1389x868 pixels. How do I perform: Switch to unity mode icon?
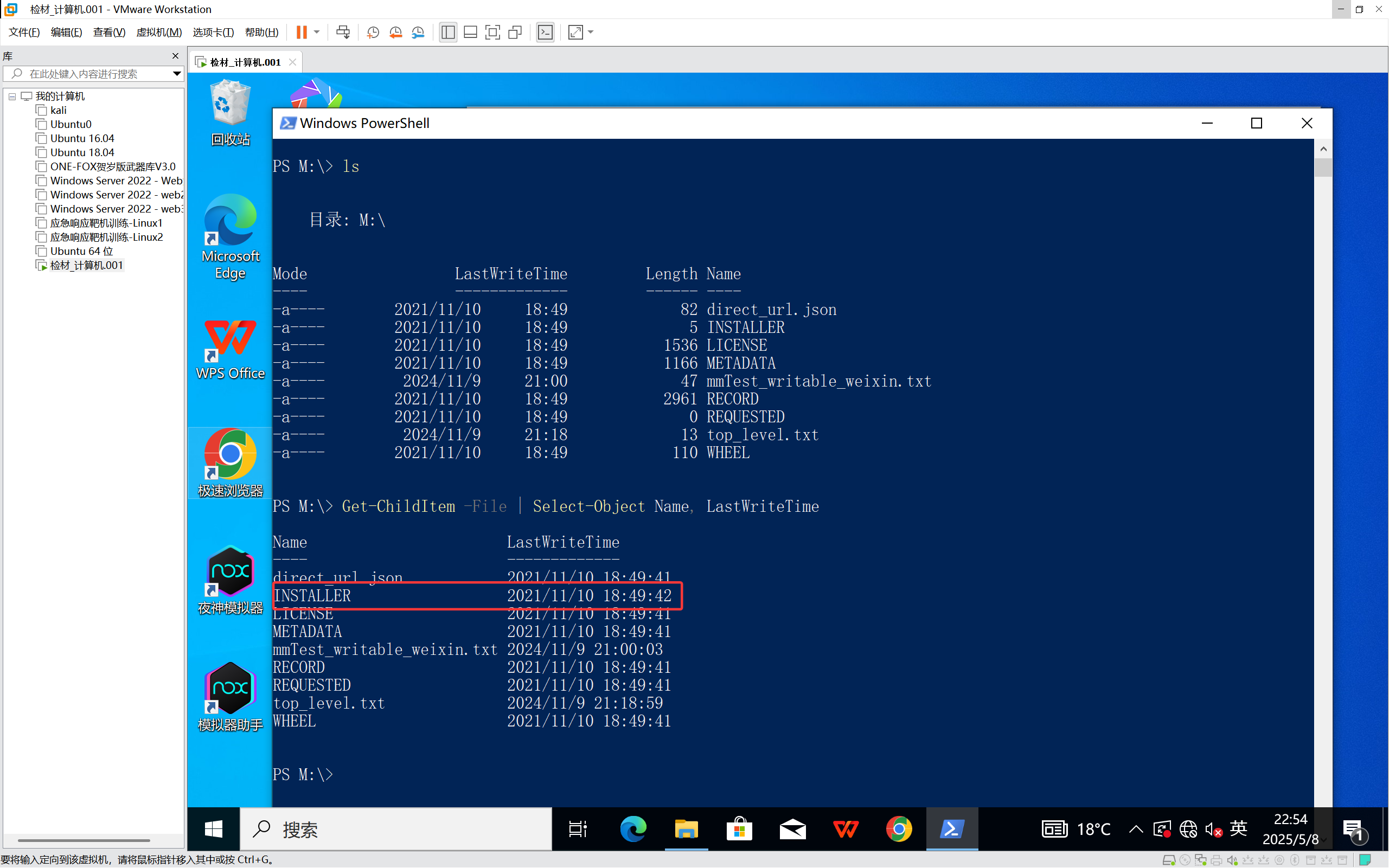(x=515, y=32)
